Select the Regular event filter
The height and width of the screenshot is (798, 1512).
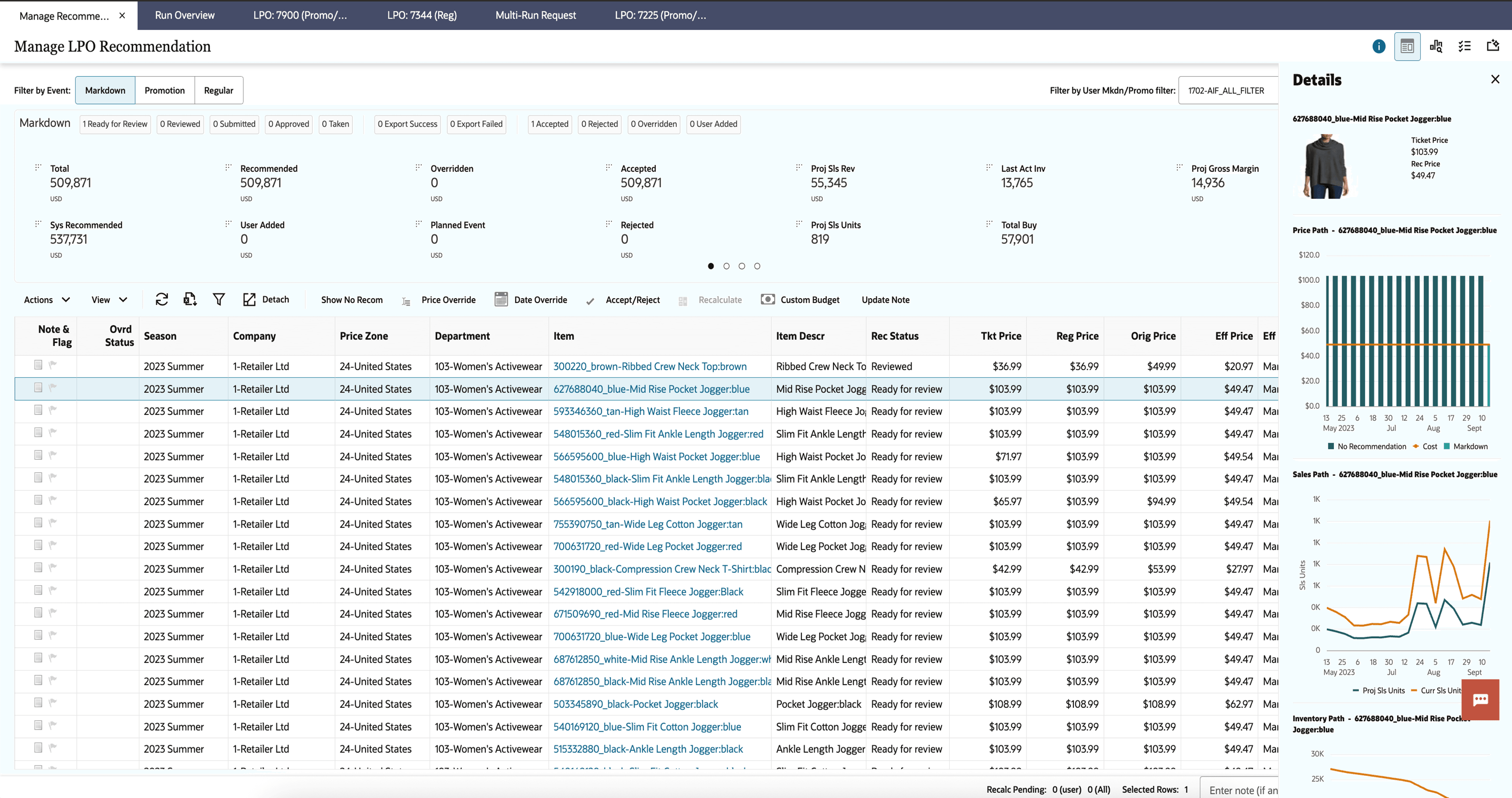[218, 90]
